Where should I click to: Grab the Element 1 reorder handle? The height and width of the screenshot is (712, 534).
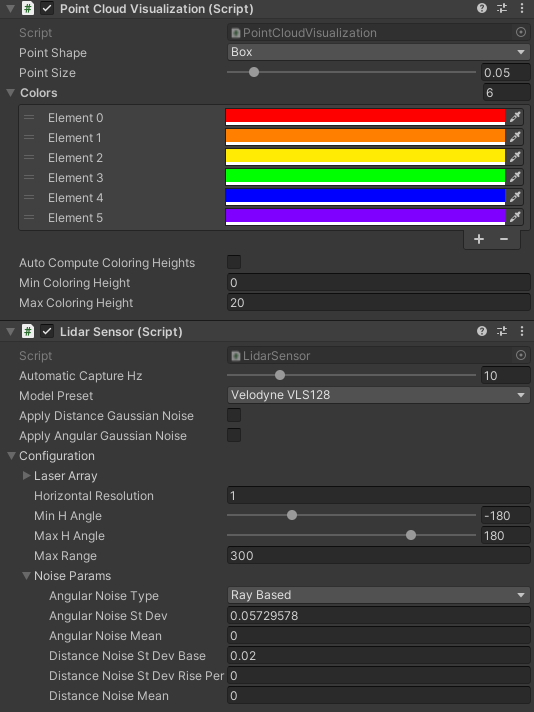coord(29,137)
